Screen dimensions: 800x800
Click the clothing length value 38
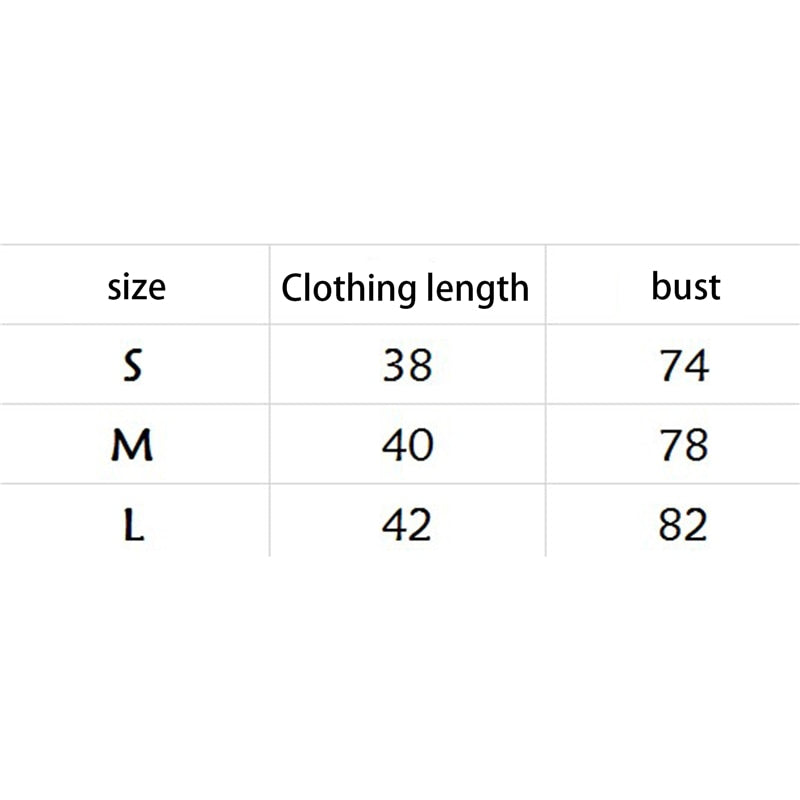[407, 366]
